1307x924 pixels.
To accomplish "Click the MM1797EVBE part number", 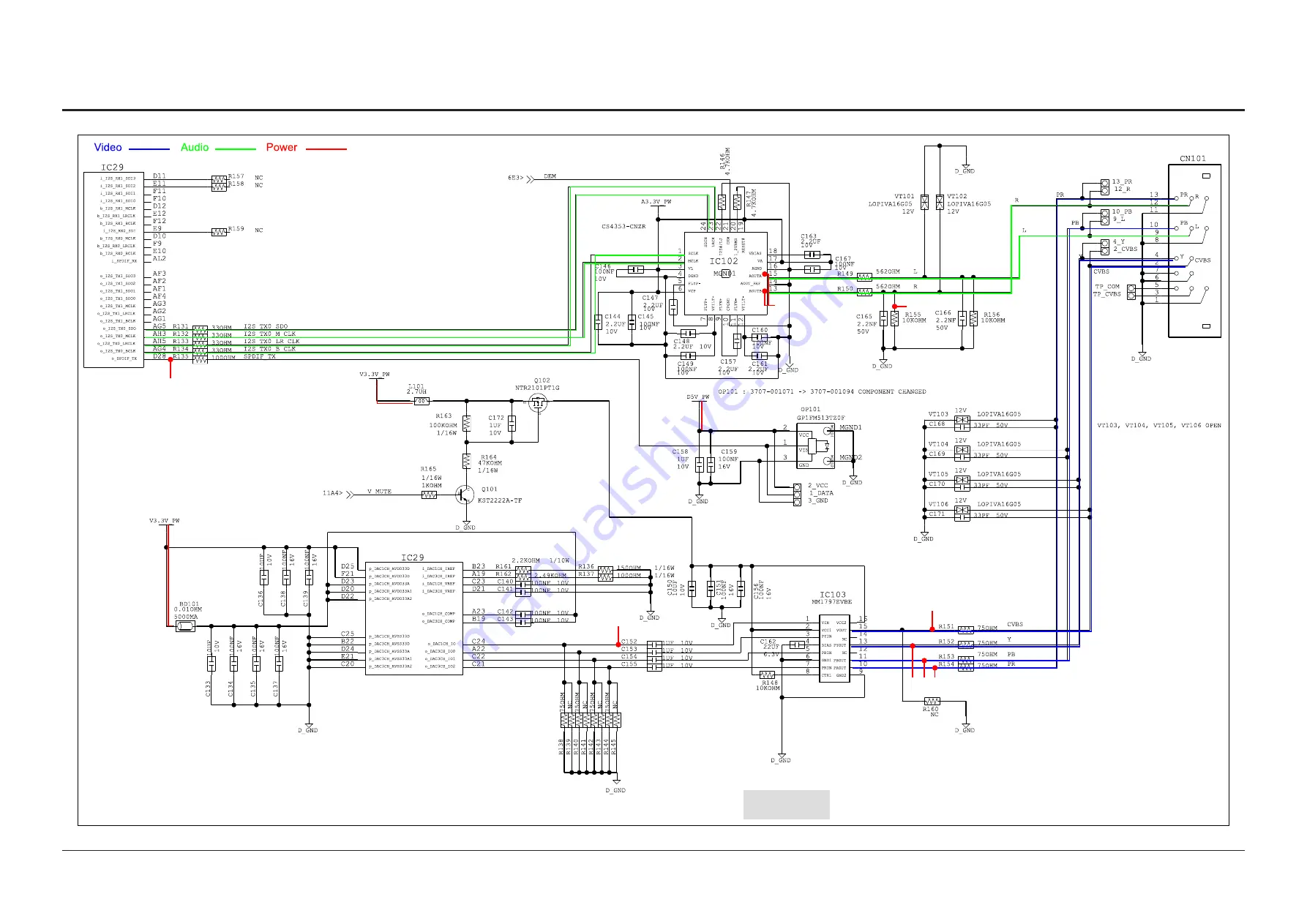I will point(832,602).
